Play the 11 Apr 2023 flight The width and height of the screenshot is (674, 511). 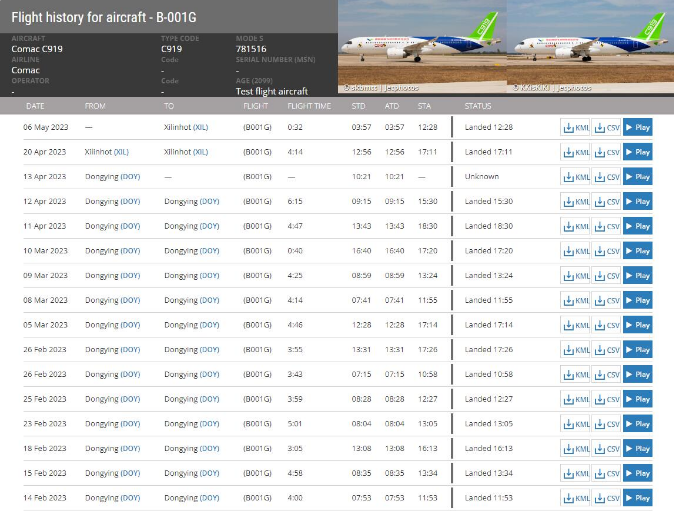pyautogui.click(x=637, y=226)
